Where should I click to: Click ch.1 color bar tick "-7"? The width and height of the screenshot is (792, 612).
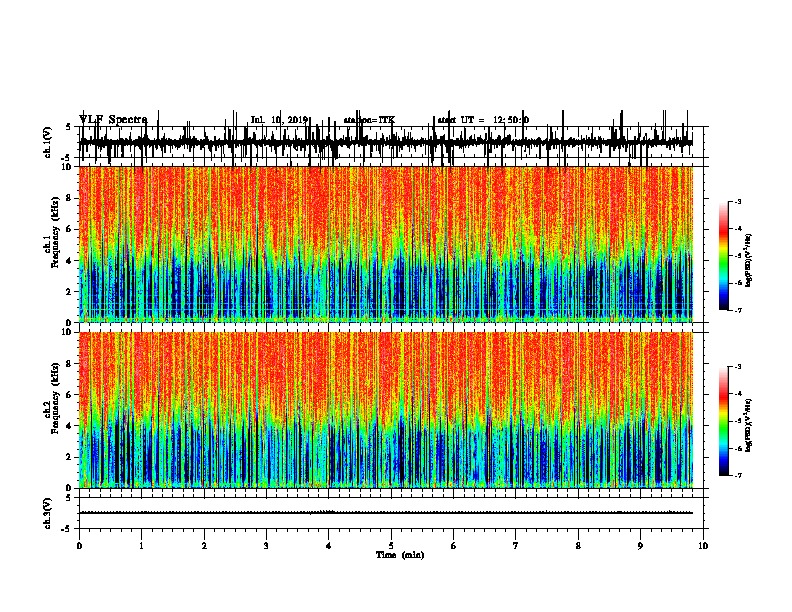737,310
